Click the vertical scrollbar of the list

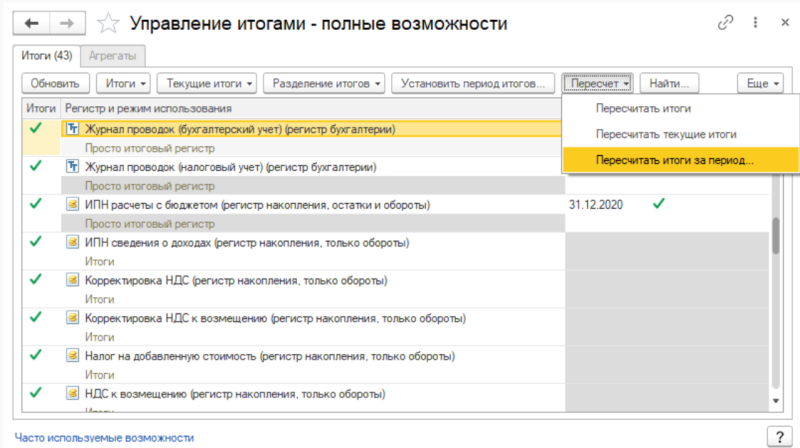[x=775, y=235]
